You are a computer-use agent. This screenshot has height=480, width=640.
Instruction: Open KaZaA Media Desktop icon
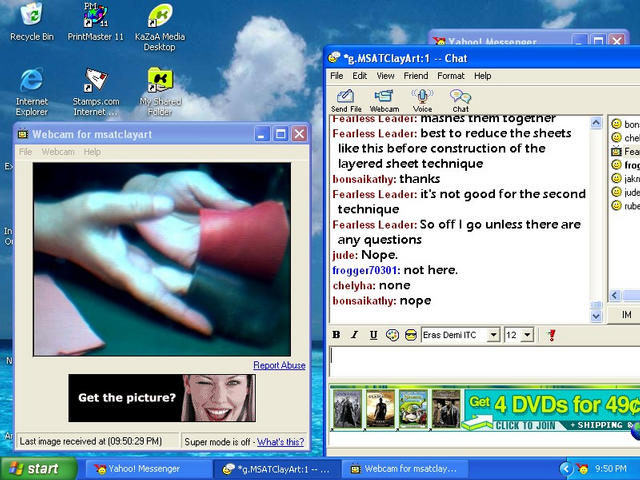pos(160,27)
